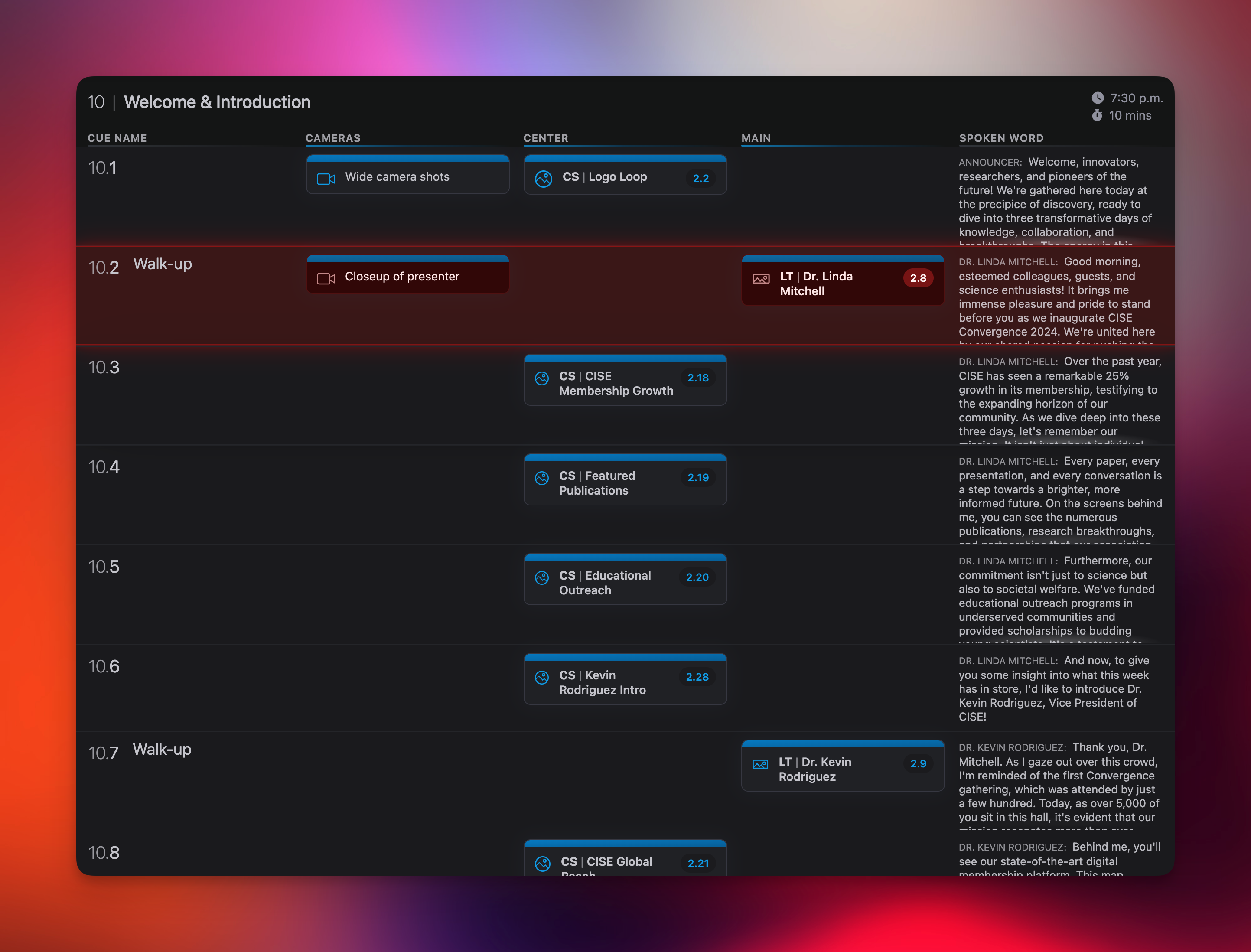The width and height of the screenshot is (1251, 952).
Task: Click the 2.28 badge on Kevin Rodriguez Intro
Action: [697, 677]
